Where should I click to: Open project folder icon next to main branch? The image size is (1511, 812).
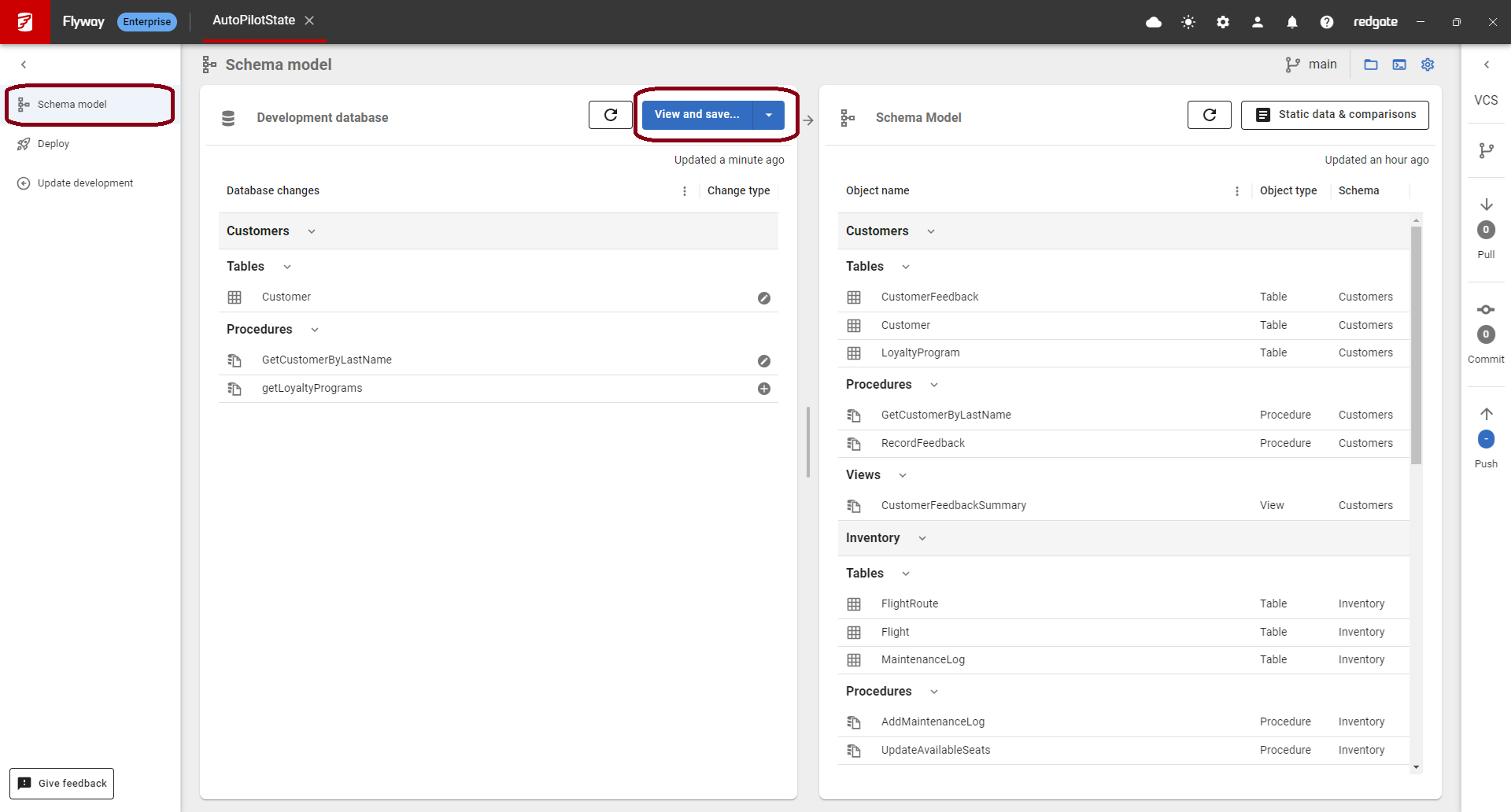pos(1371,65)
